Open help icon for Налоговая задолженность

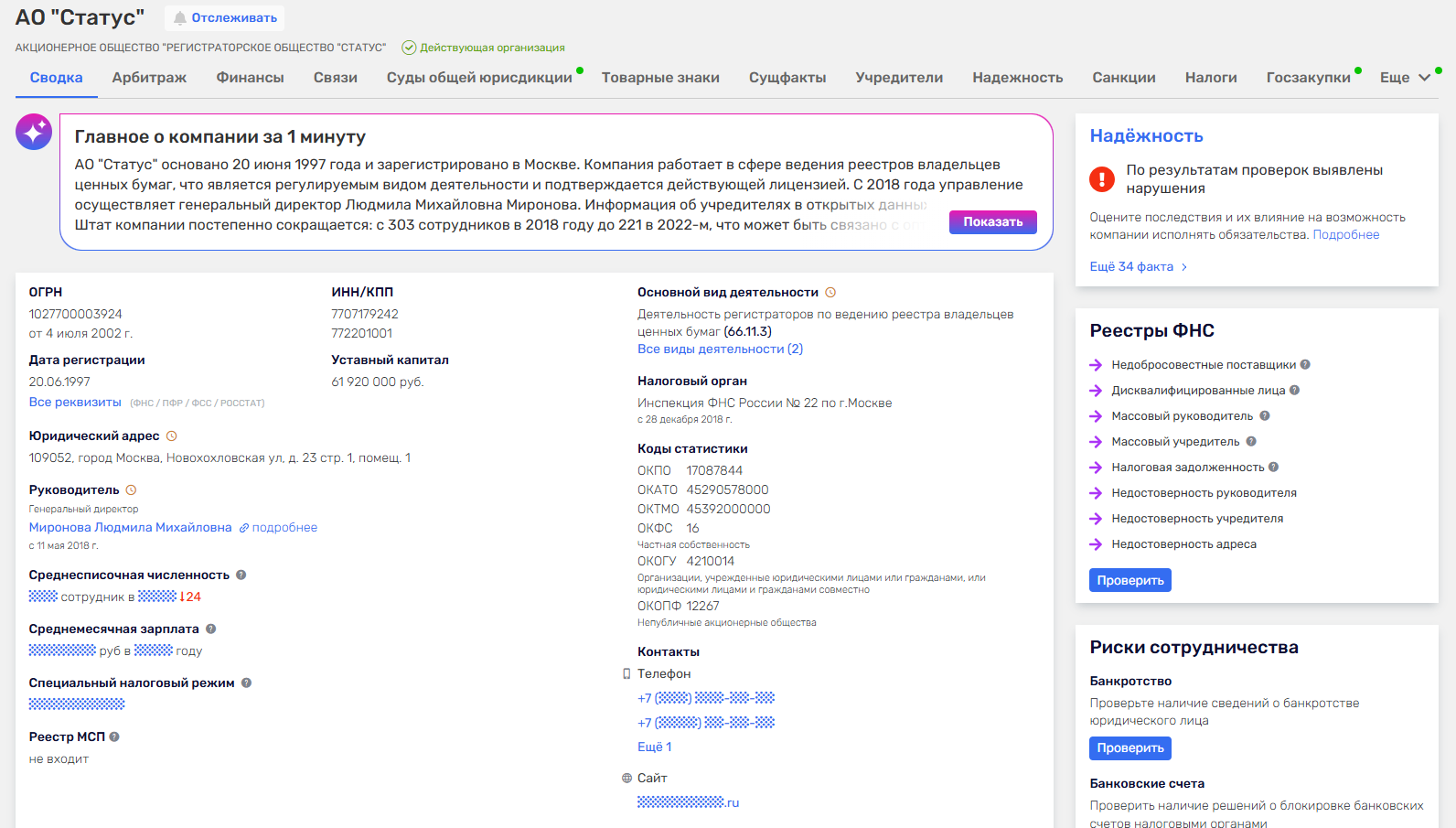[x=1273, y=468]
